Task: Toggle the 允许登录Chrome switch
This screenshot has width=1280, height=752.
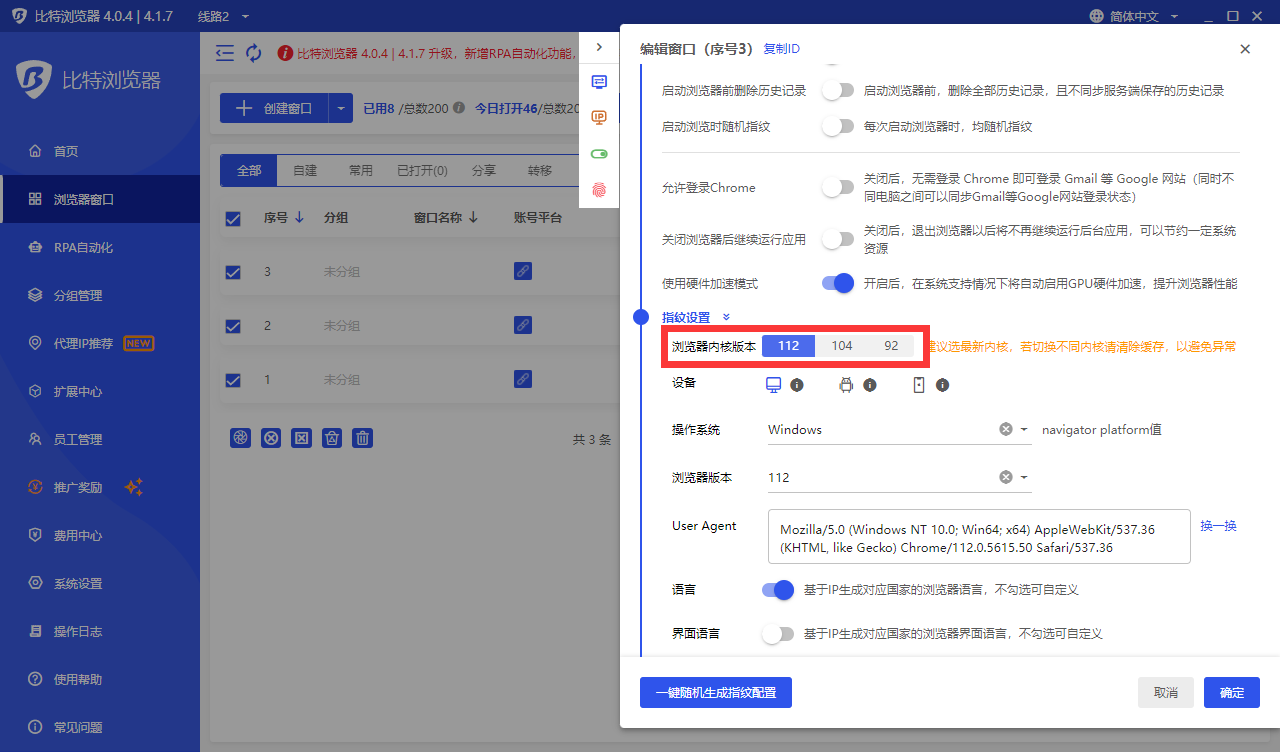Action: [x=838, y=187]
